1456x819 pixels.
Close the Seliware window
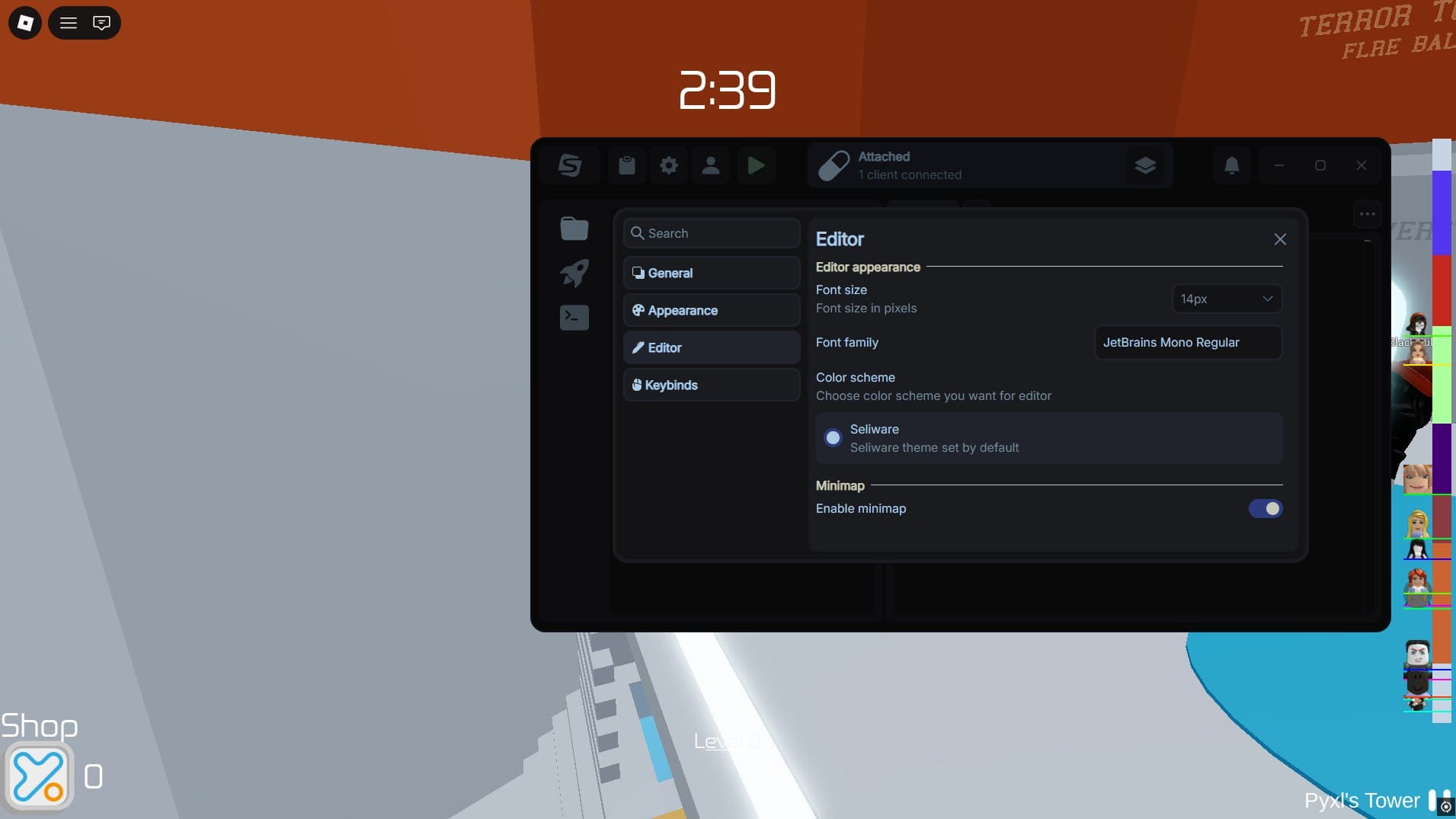(1362, 165)
